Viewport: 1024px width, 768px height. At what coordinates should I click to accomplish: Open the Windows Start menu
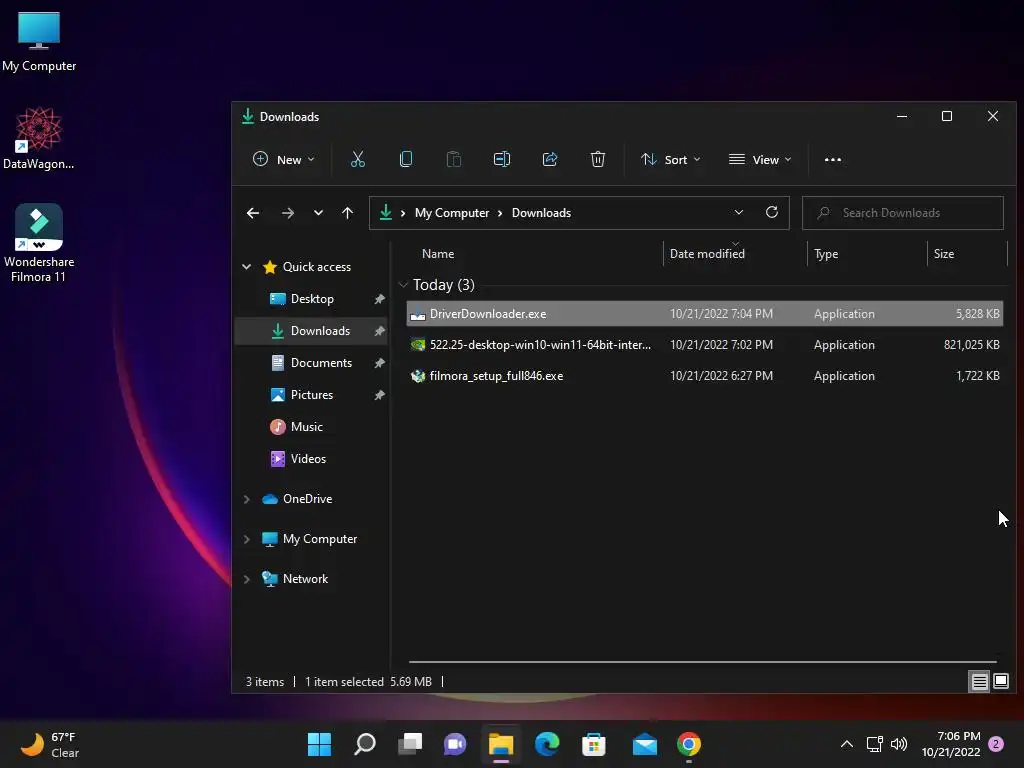(319, 744)
